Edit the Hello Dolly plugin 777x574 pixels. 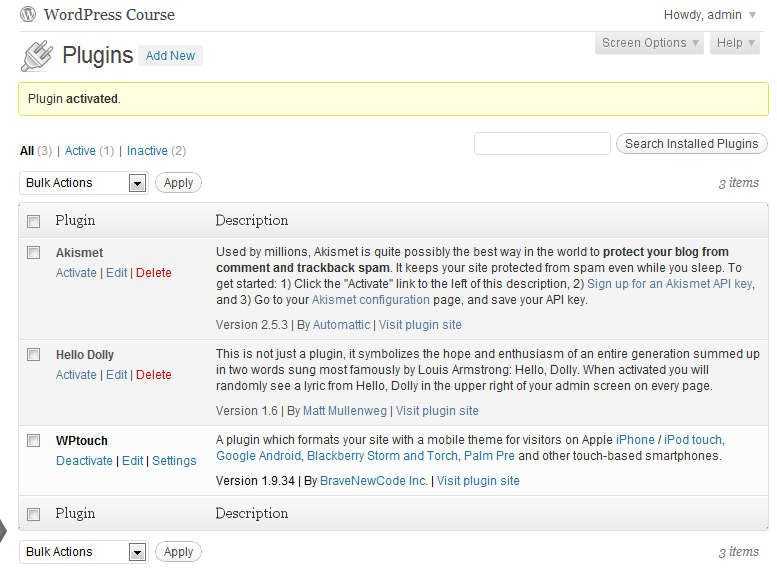pyautogui.click(x=116, y=375)
